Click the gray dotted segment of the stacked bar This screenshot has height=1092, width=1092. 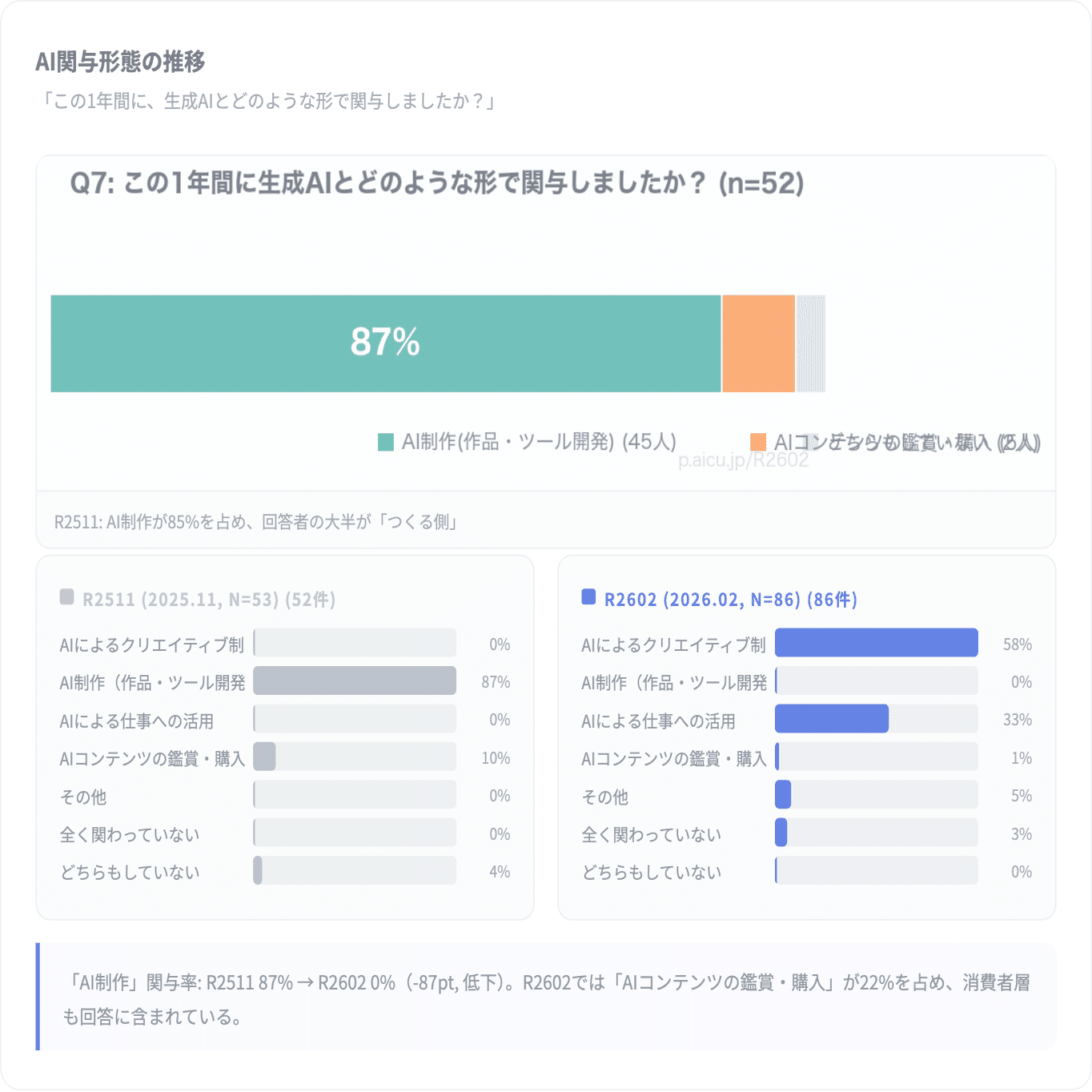point(810,343)
